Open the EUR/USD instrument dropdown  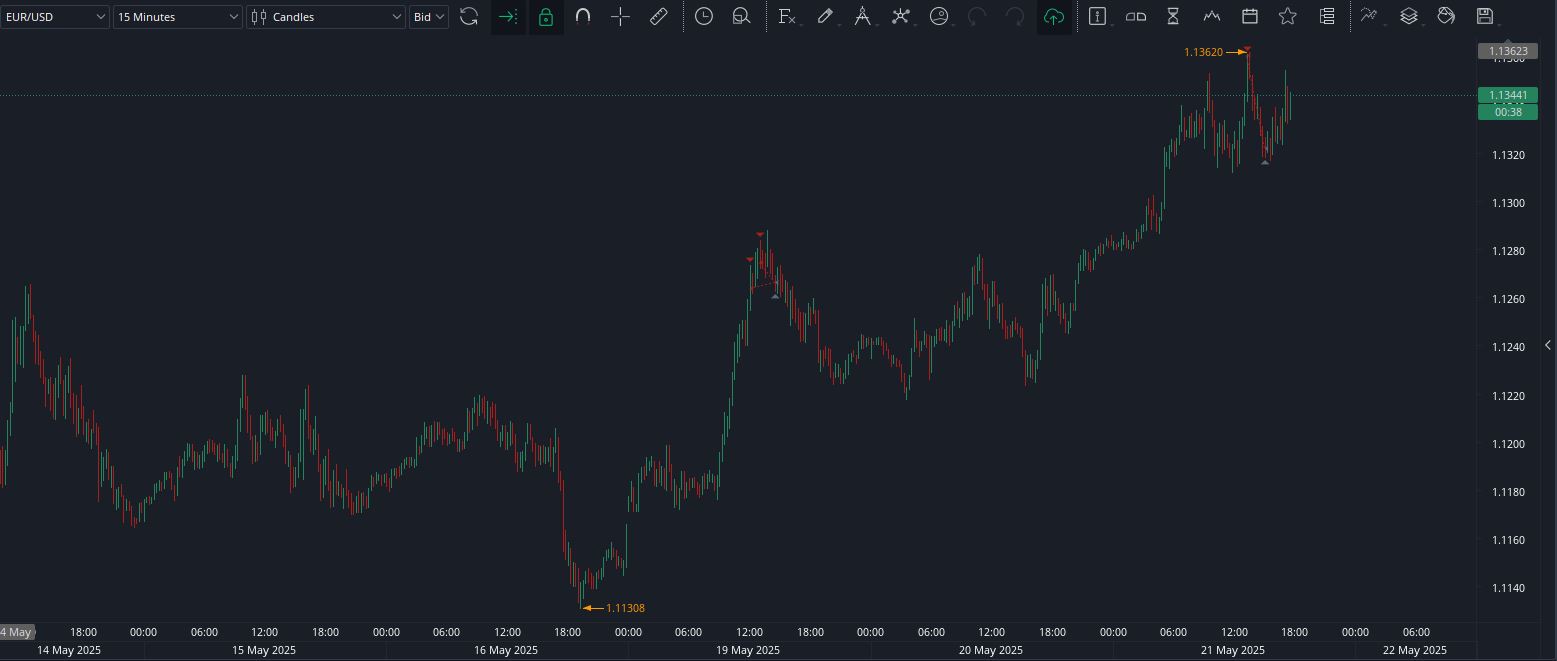55,17
